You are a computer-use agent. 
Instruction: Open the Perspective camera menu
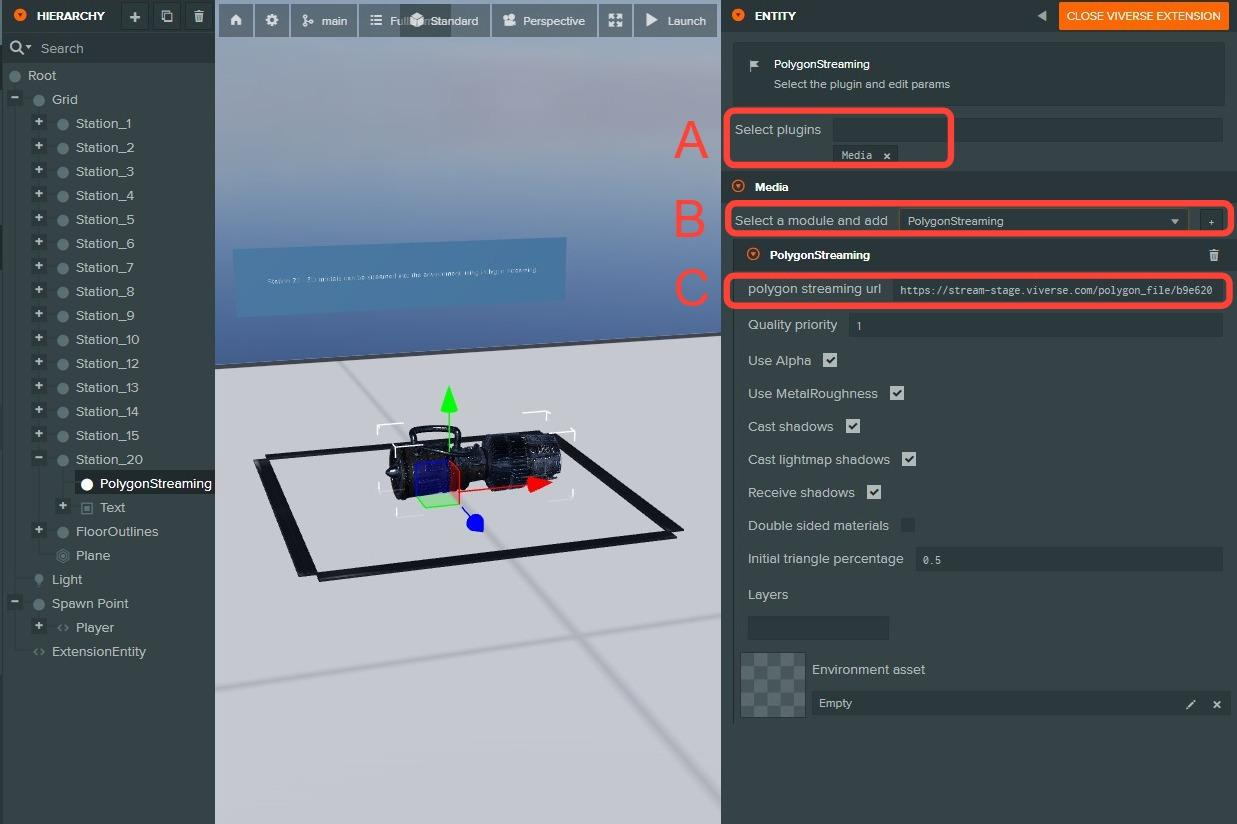pos(544,21)
